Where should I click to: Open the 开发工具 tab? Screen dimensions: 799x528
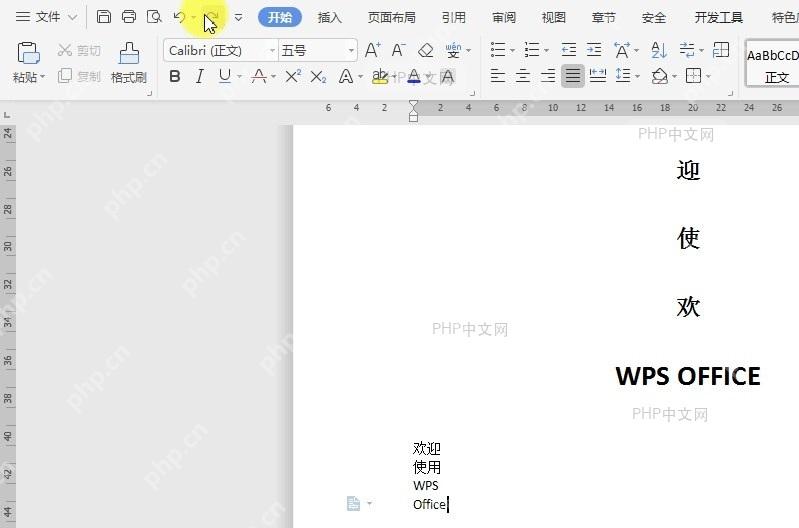coord(718,17)
